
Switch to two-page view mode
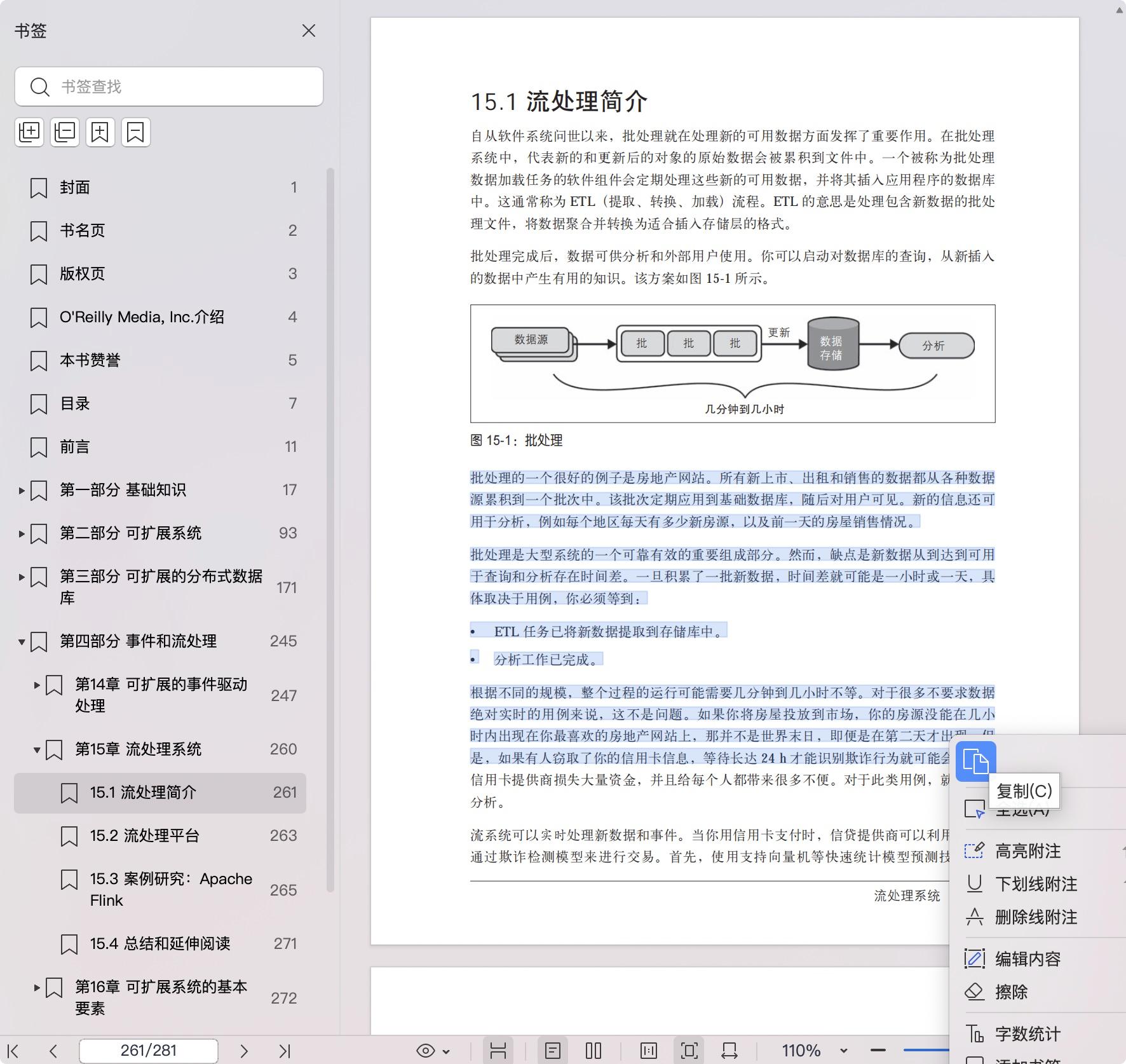pos(593,1051)
